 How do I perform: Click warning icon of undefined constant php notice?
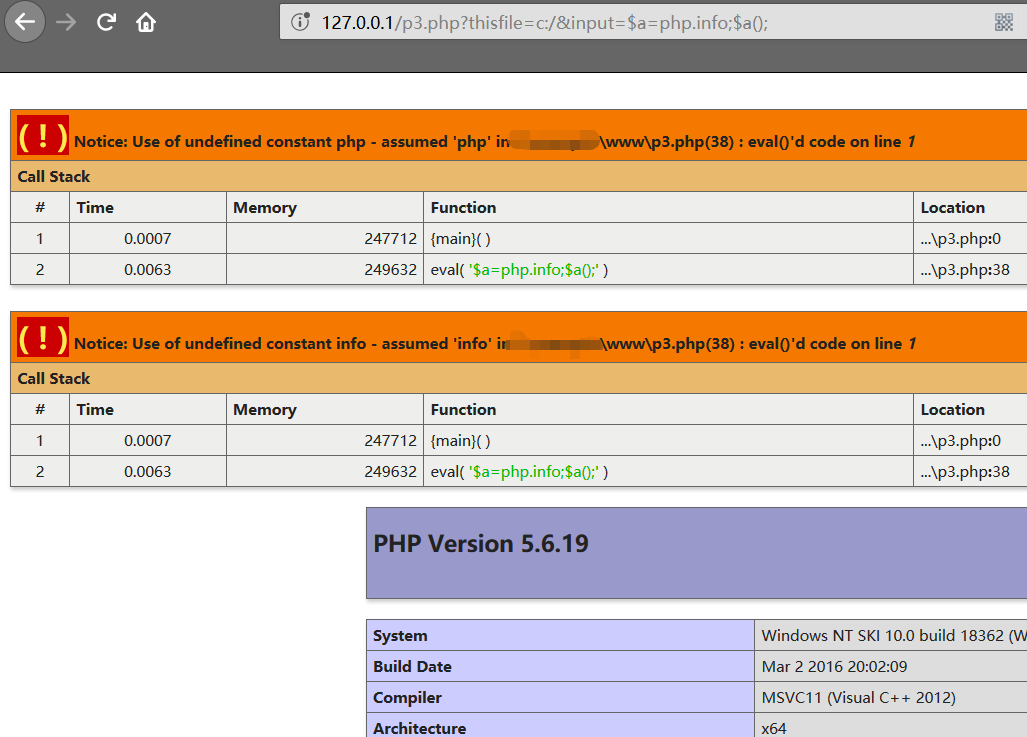point(43,136)
